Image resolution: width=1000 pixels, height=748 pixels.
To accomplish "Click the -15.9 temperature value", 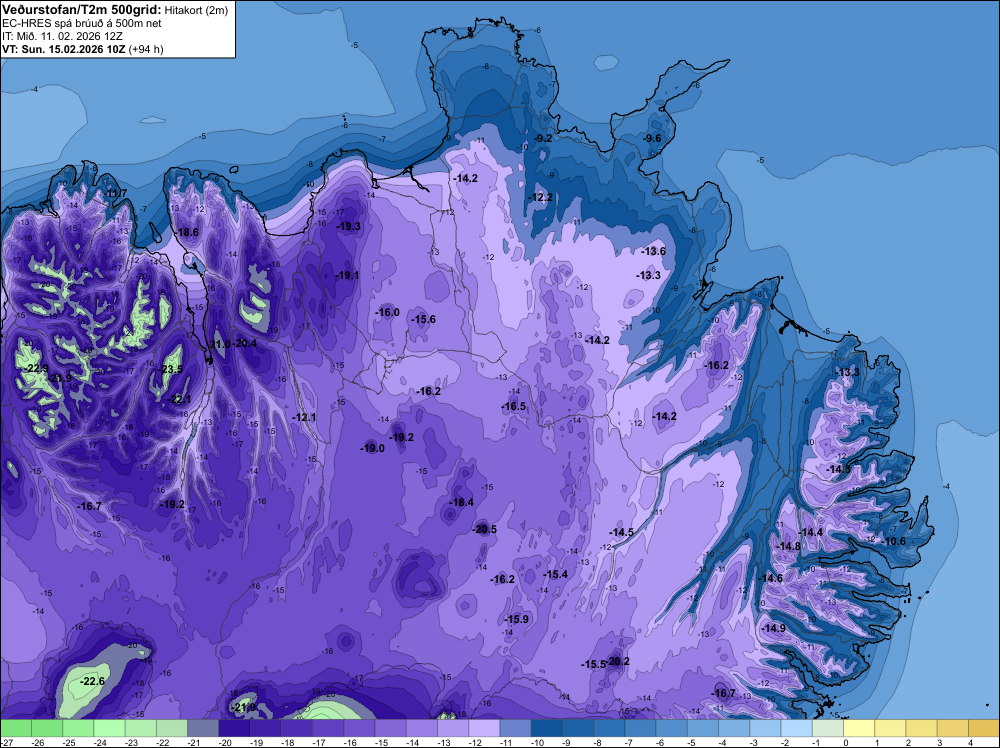I will [517, 619].
